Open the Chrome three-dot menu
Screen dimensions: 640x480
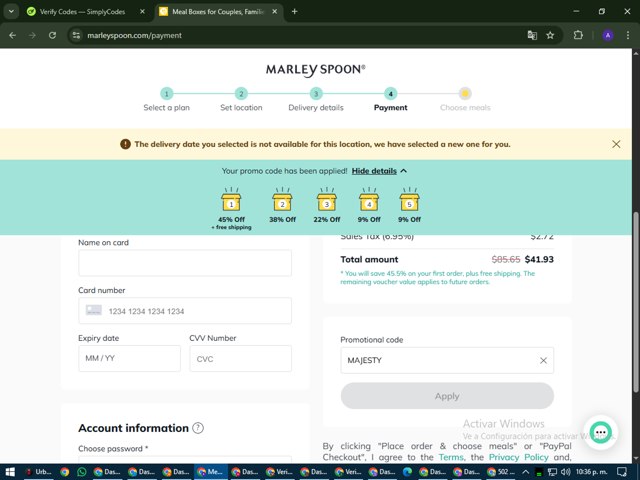628,36
